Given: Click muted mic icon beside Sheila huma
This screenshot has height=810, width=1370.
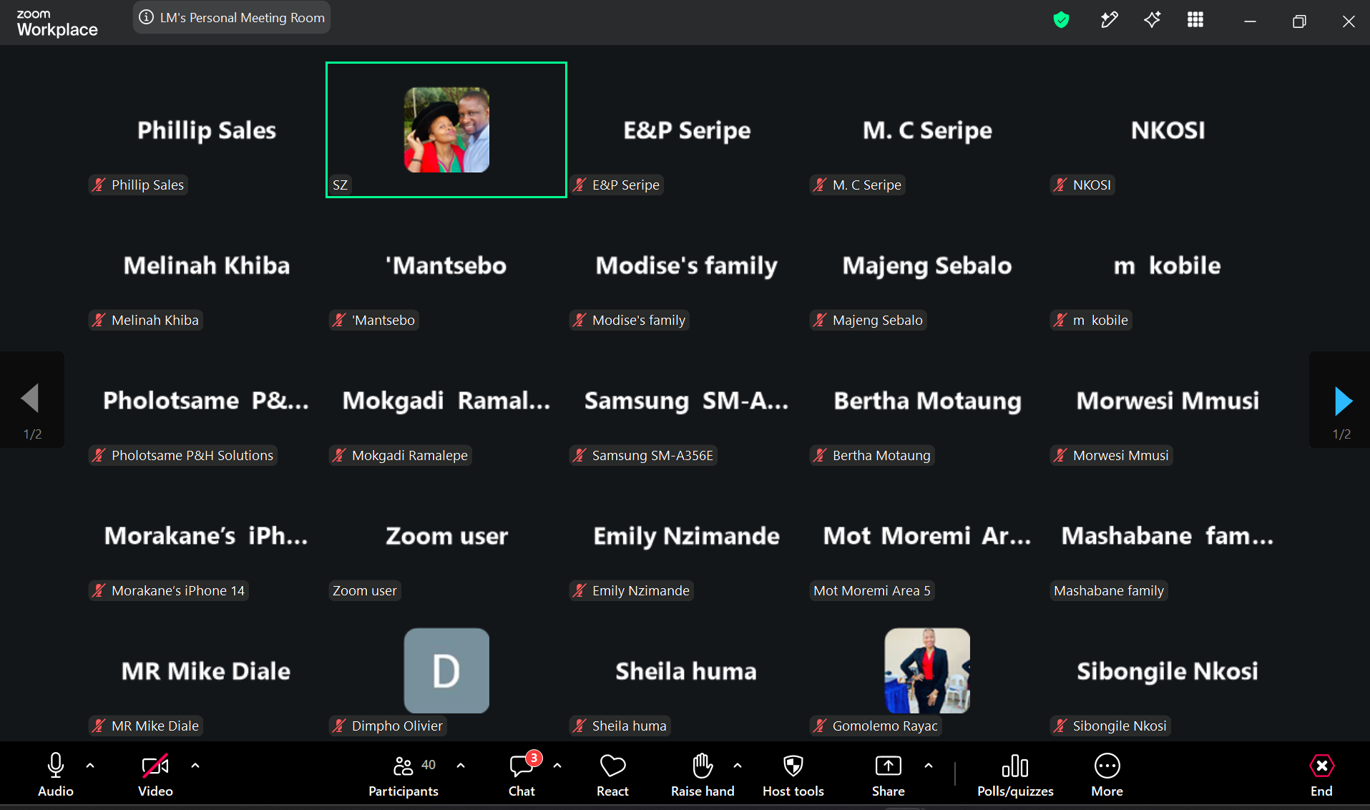Looking at the screenshot, I should (x=579, y=726).
